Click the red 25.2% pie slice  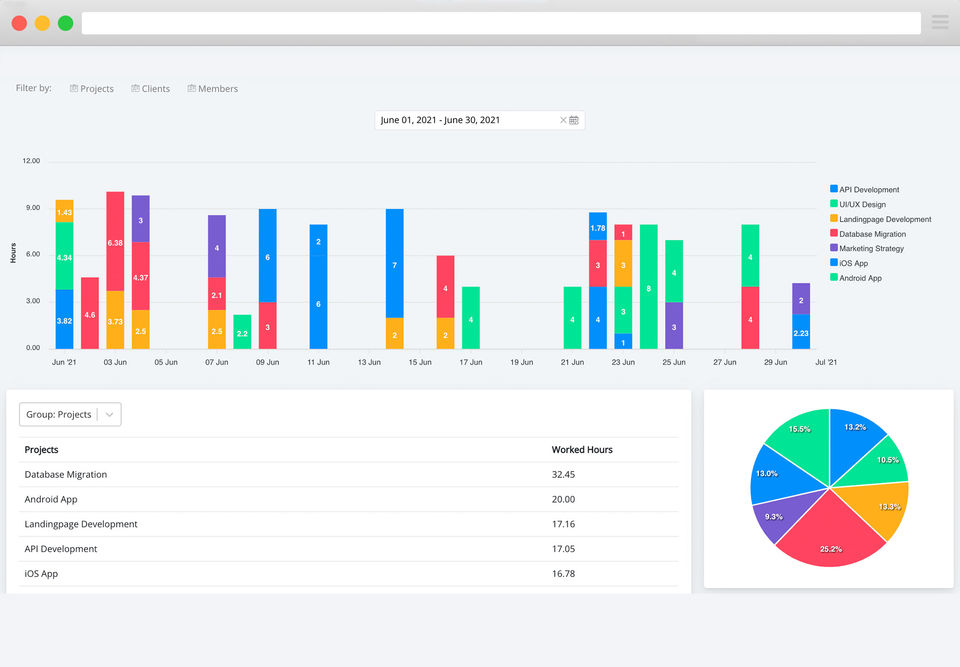831,532
